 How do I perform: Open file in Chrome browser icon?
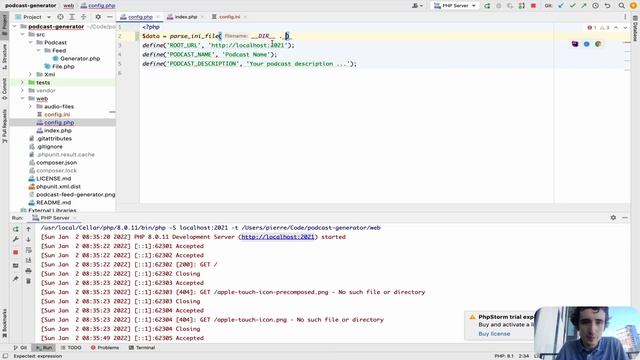click(598, 44)
